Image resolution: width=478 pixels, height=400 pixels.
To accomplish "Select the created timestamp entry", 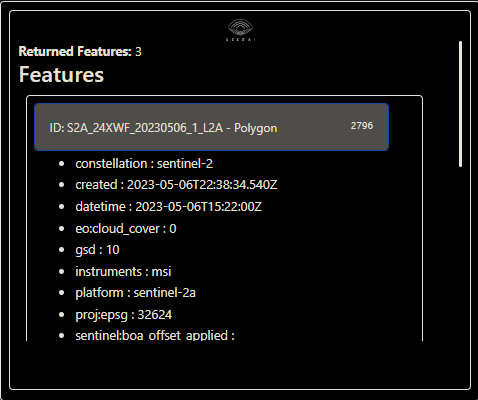I will [x=176, y=185].
